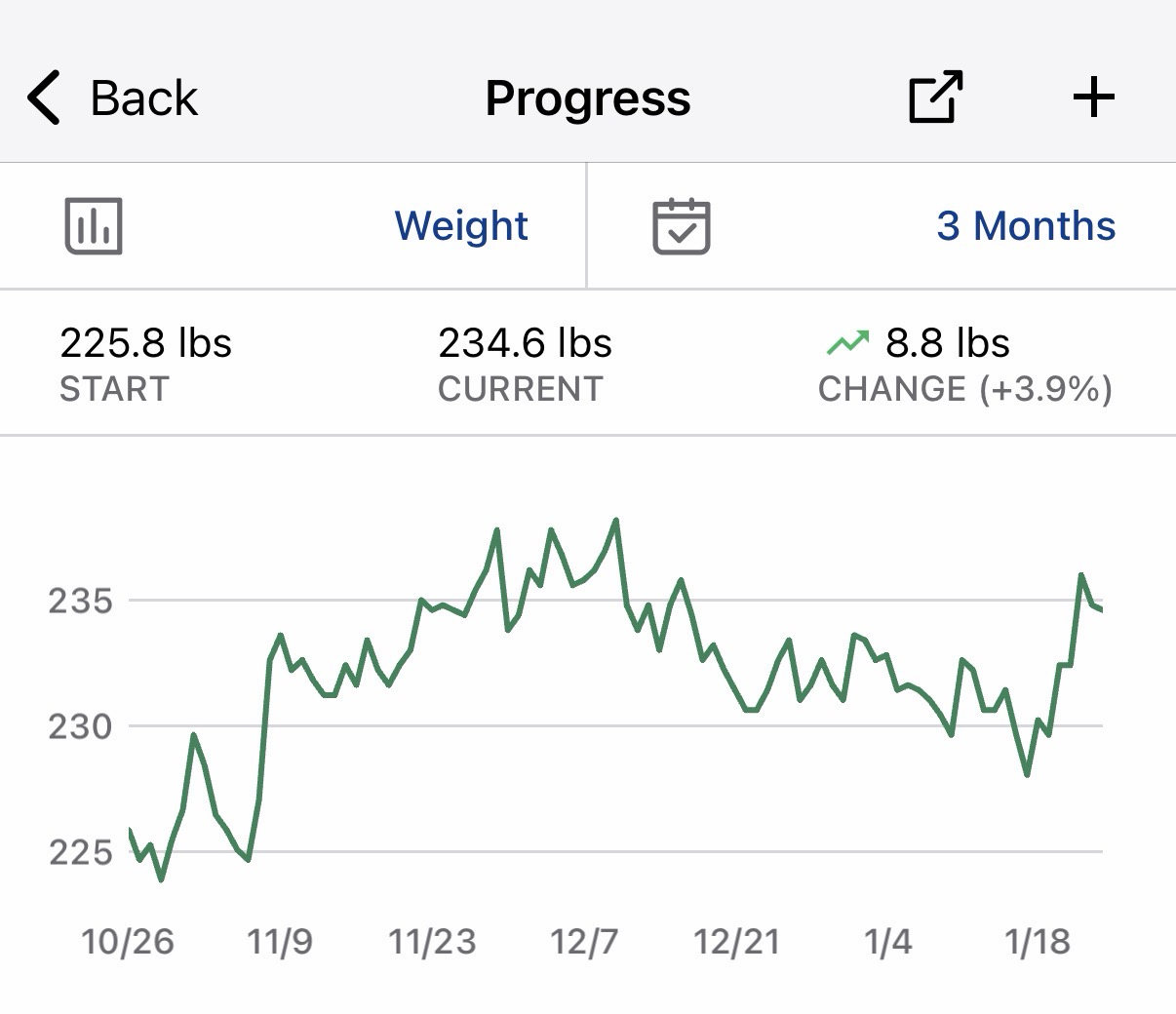1176x1014 pixels.
Task: Tap the back chevron arrow
Action: click(x=45, y=97)
